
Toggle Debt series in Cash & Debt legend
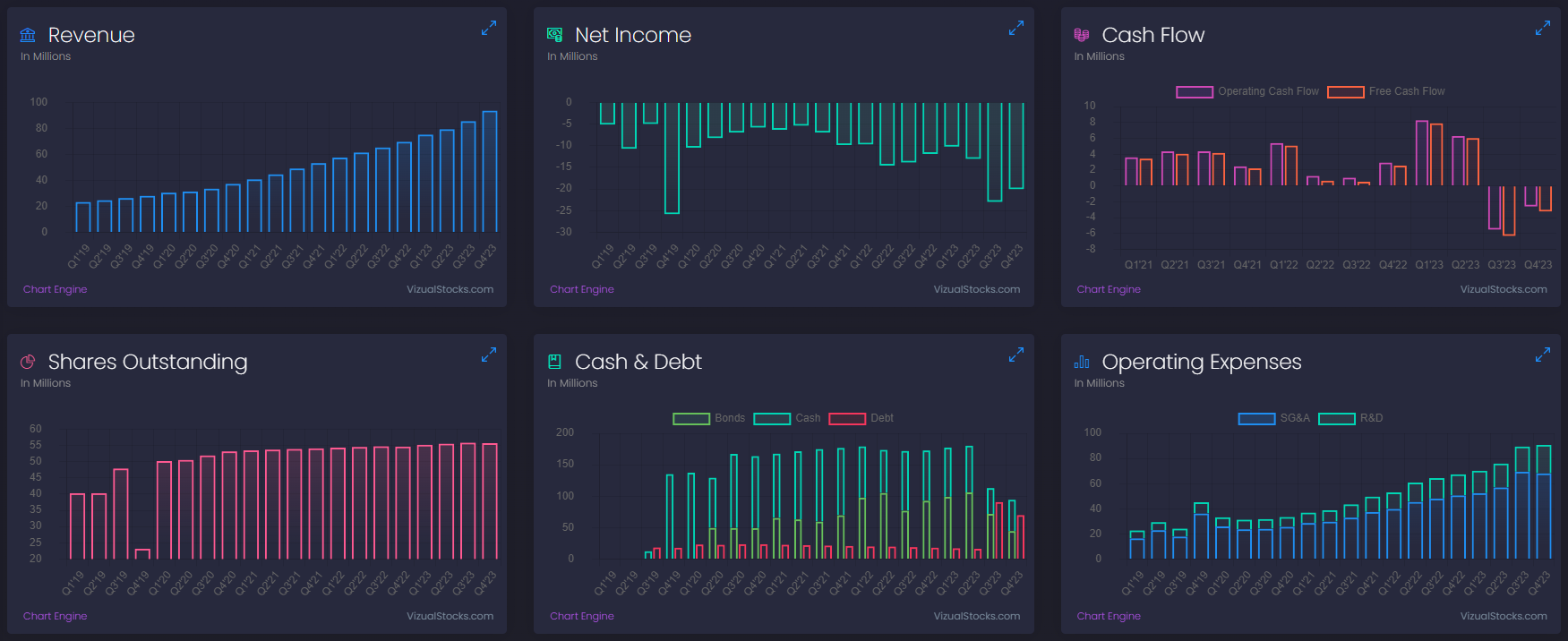pos(861,418)
